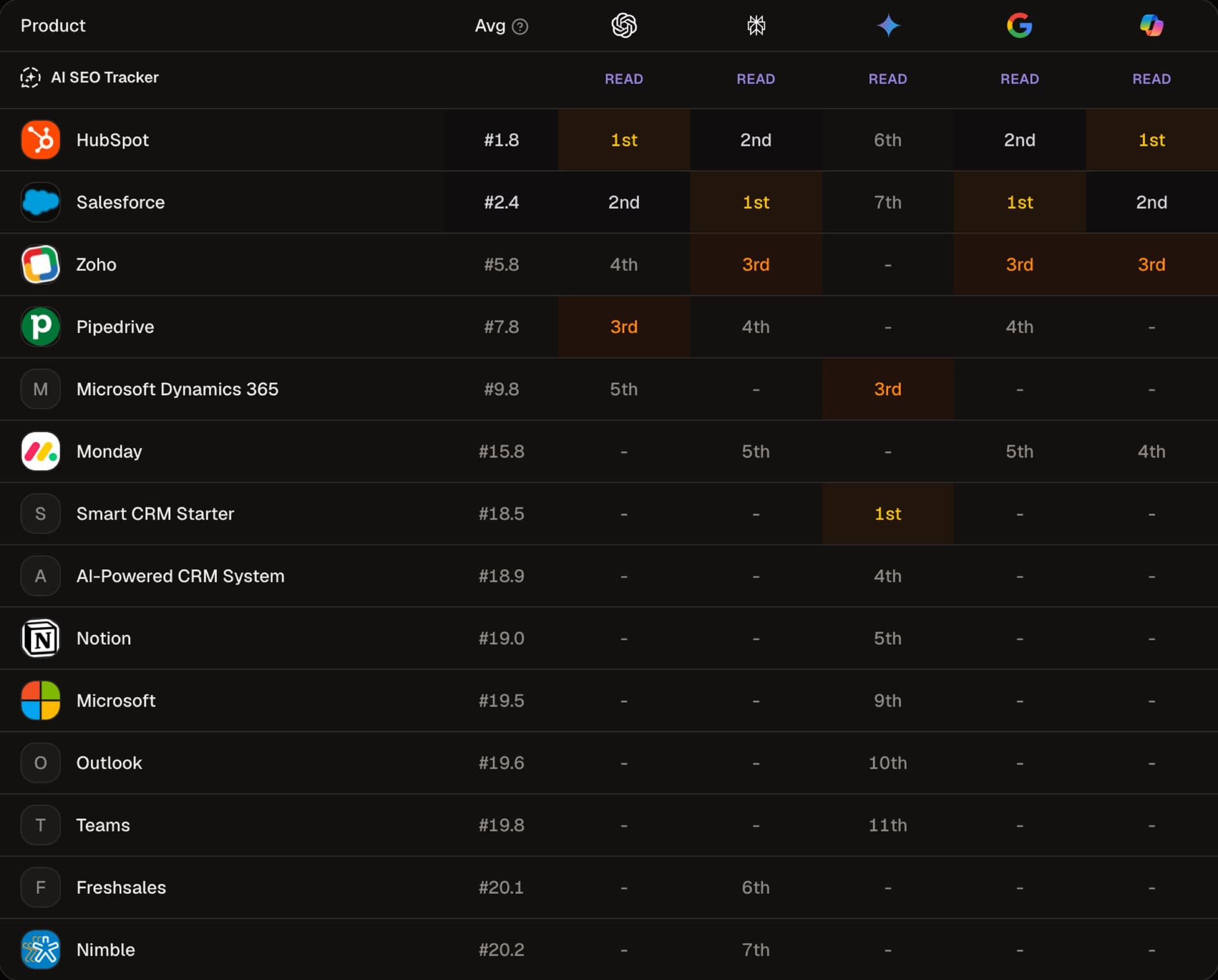1218x980 pixels.
Task: Click Pipedrive 3rd rank in ChatGPT column
Action: click(624, 326)
